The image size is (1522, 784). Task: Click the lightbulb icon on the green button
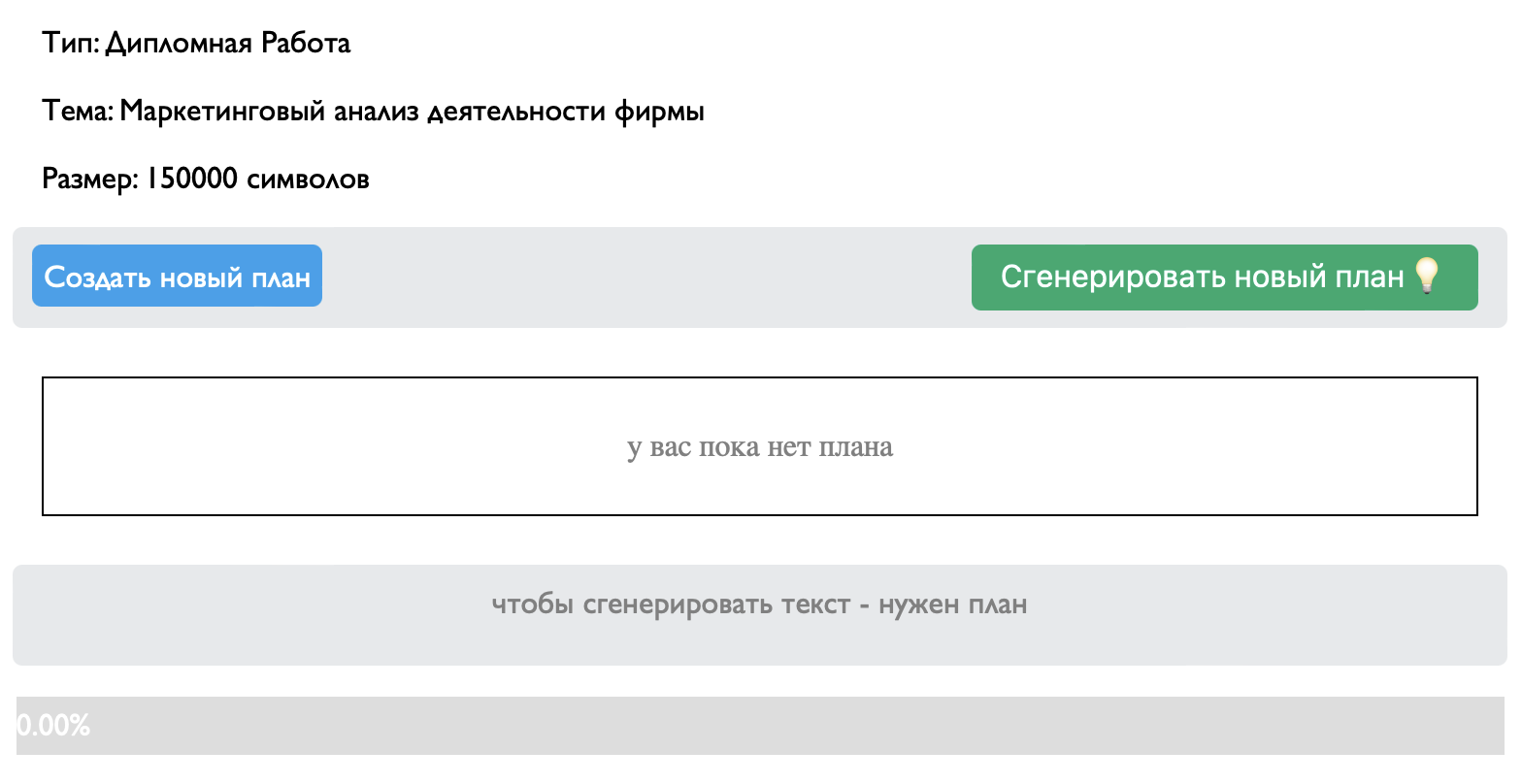pos(1426,277)
